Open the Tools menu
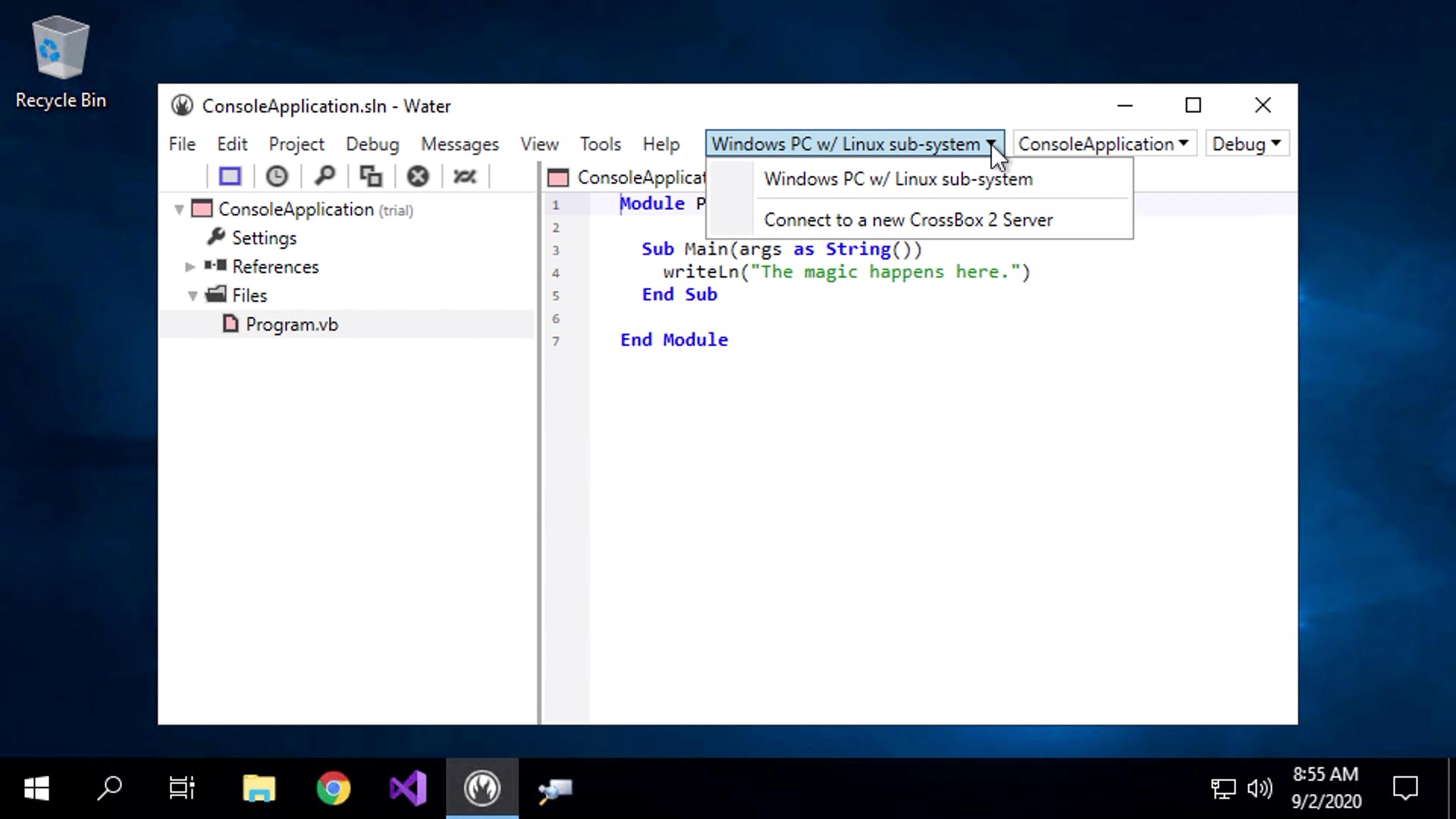Image resolution: width=1456 pixels, height=819 pixels. pos(601,144)
